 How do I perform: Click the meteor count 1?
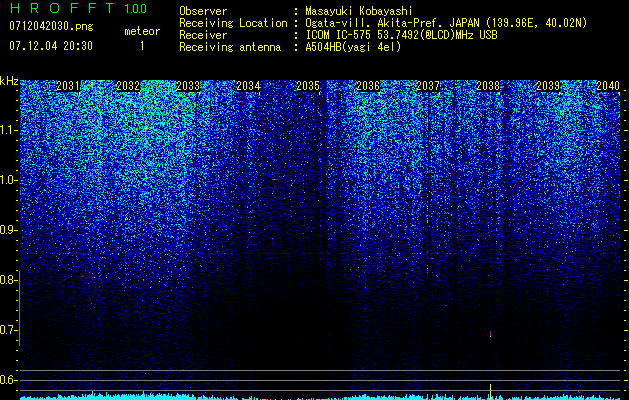(x=142, y=46)
